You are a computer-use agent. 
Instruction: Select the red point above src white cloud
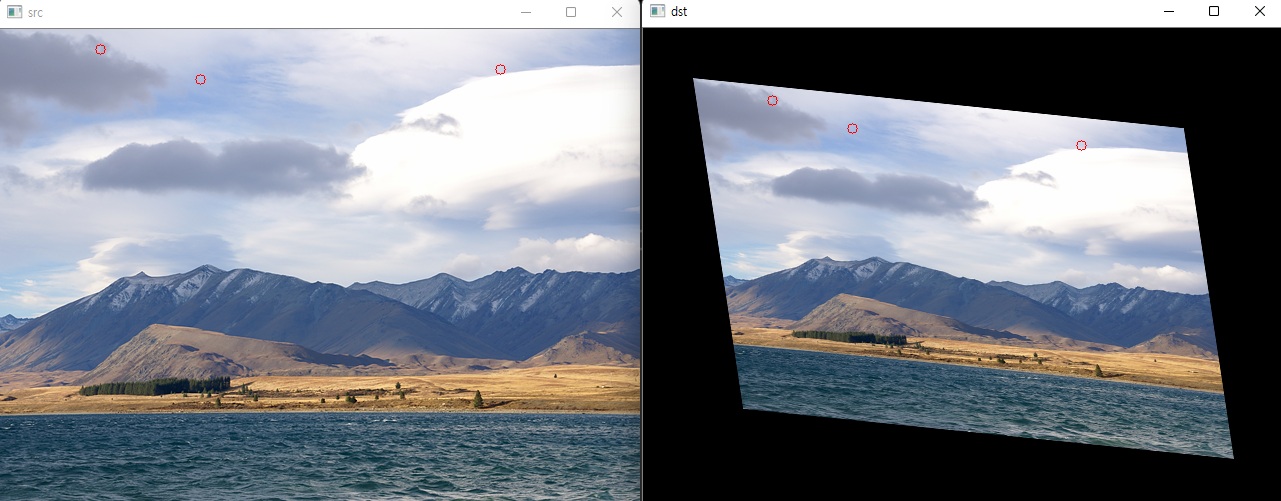500,69
